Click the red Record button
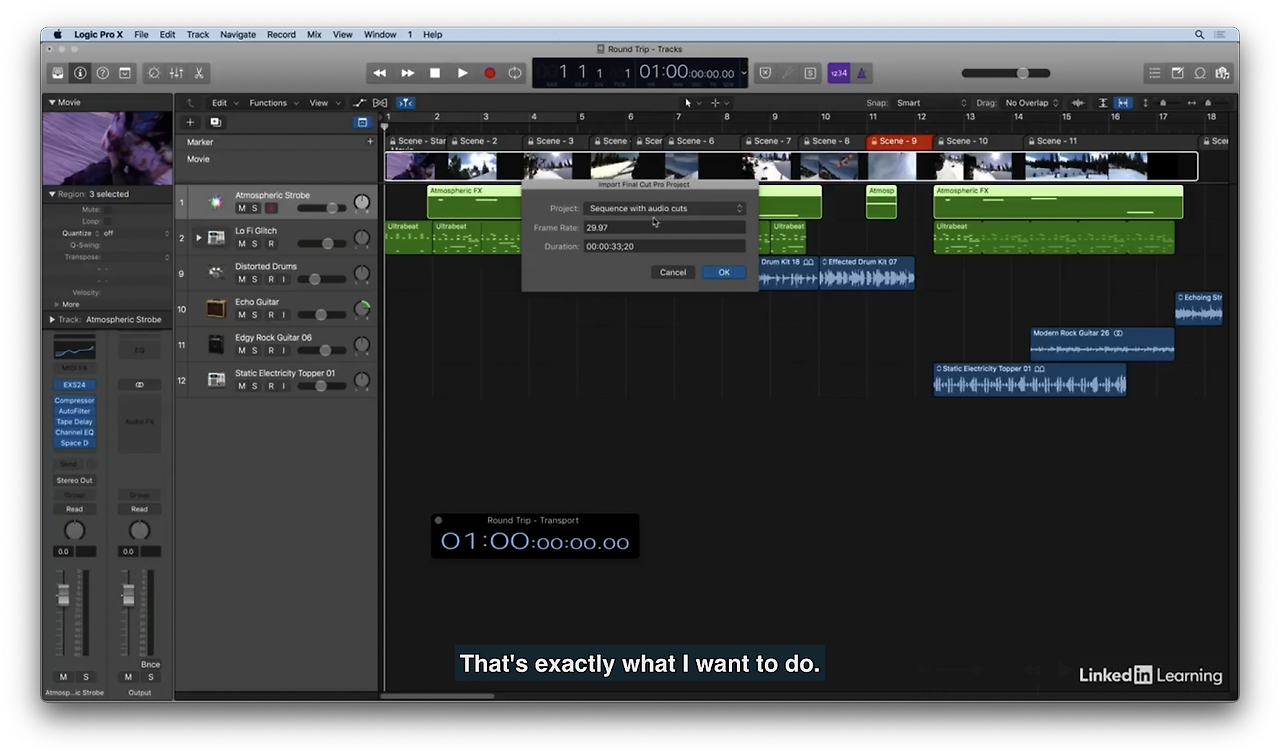Viewport: 1280px width, 756px height. [x=489, y=73]
